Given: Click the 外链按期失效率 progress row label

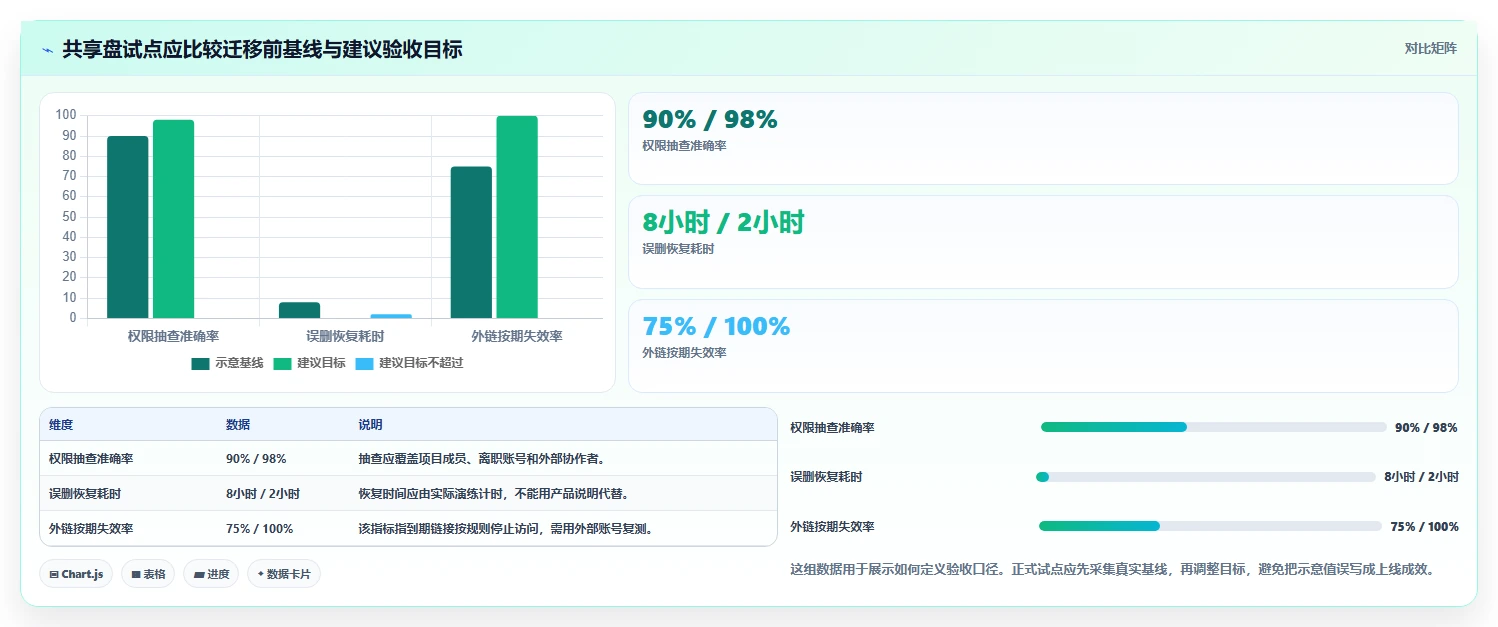Looking at the screenshot, I should pyautogui.click(x=832, y=526).
